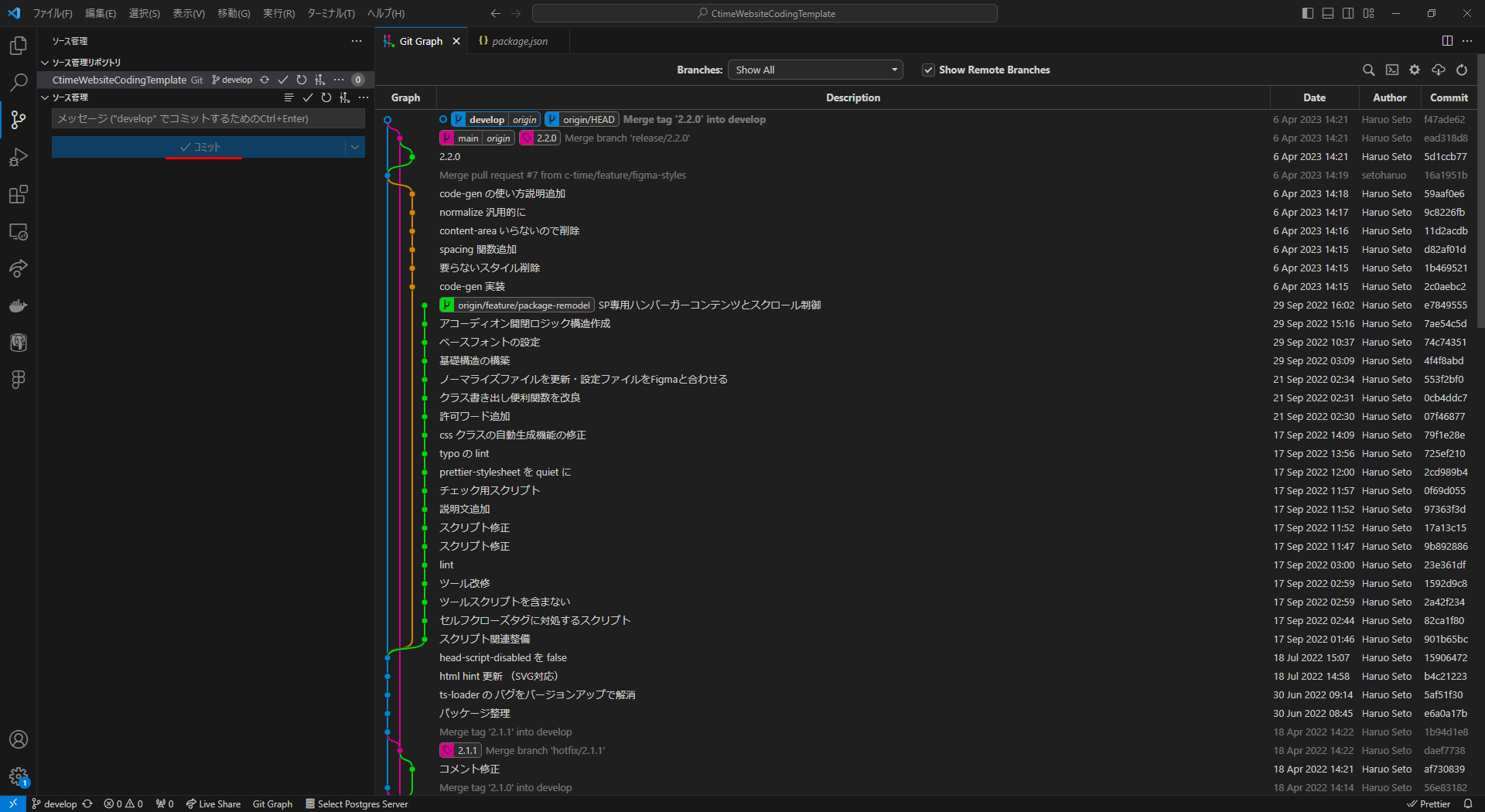
Task: Expand commit button dropdown arrow
Action: click(355, 147)
